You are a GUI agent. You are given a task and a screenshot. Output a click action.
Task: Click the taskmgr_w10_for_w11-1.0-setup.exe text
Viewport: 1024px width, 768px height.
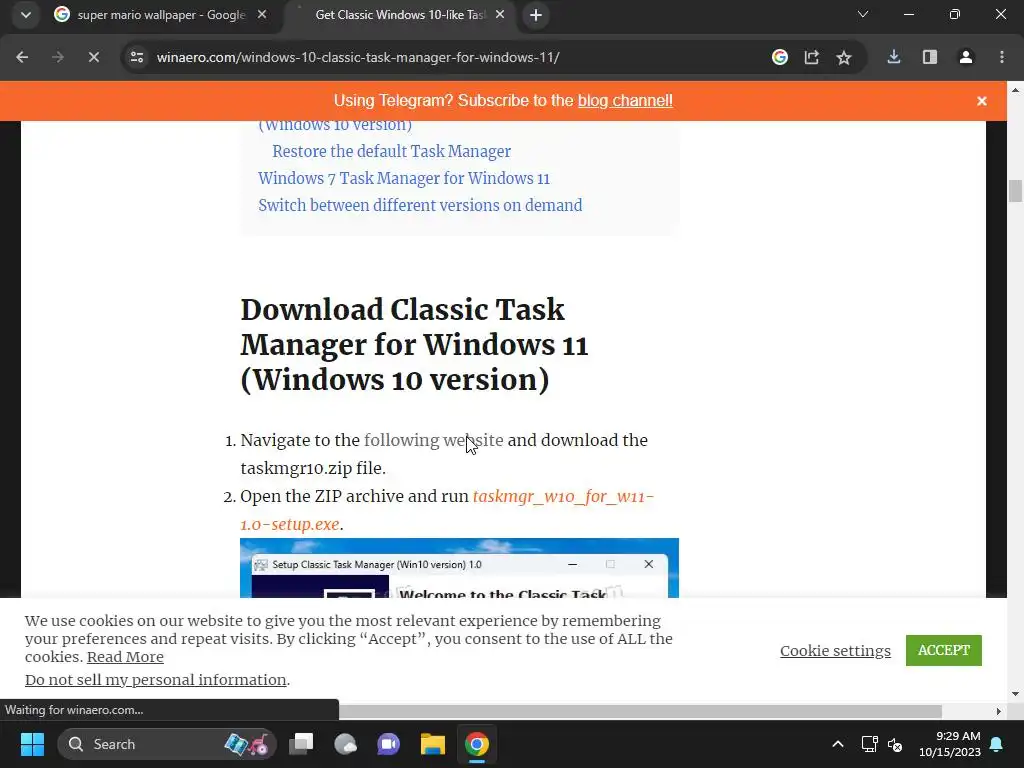(447, 510)
